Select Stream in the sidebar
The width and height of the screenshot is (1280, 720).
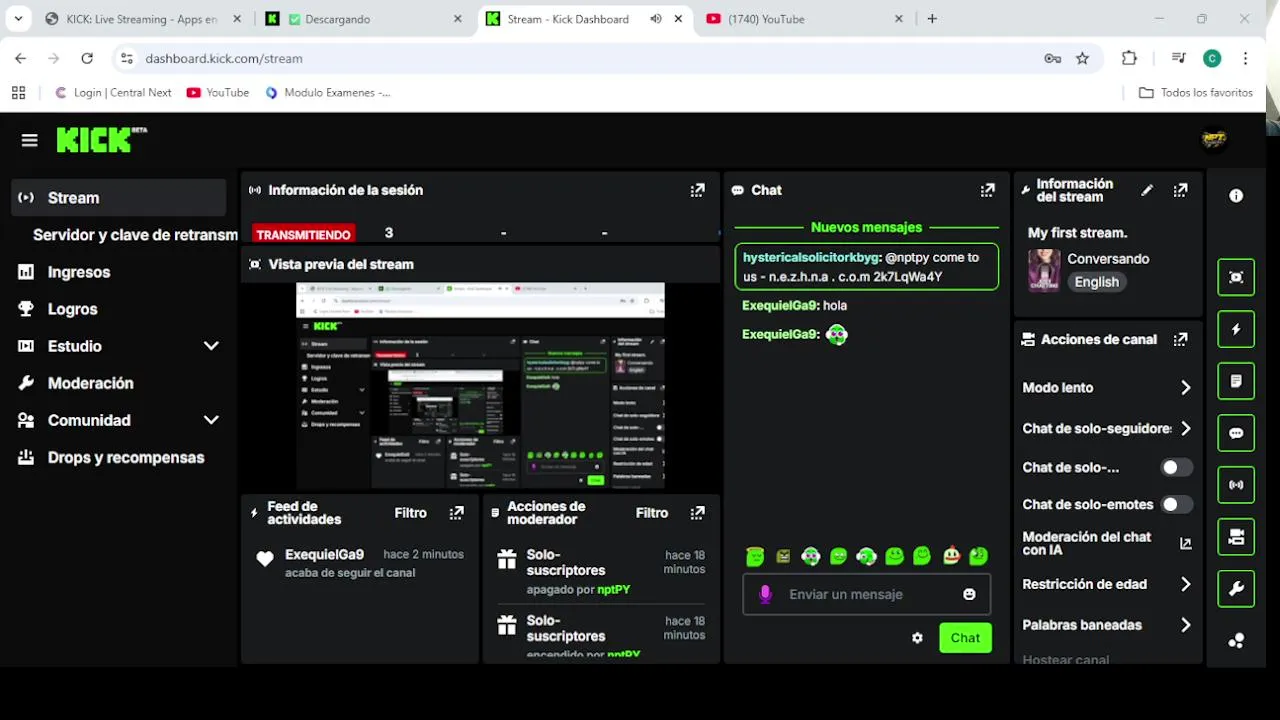point(119,198)
